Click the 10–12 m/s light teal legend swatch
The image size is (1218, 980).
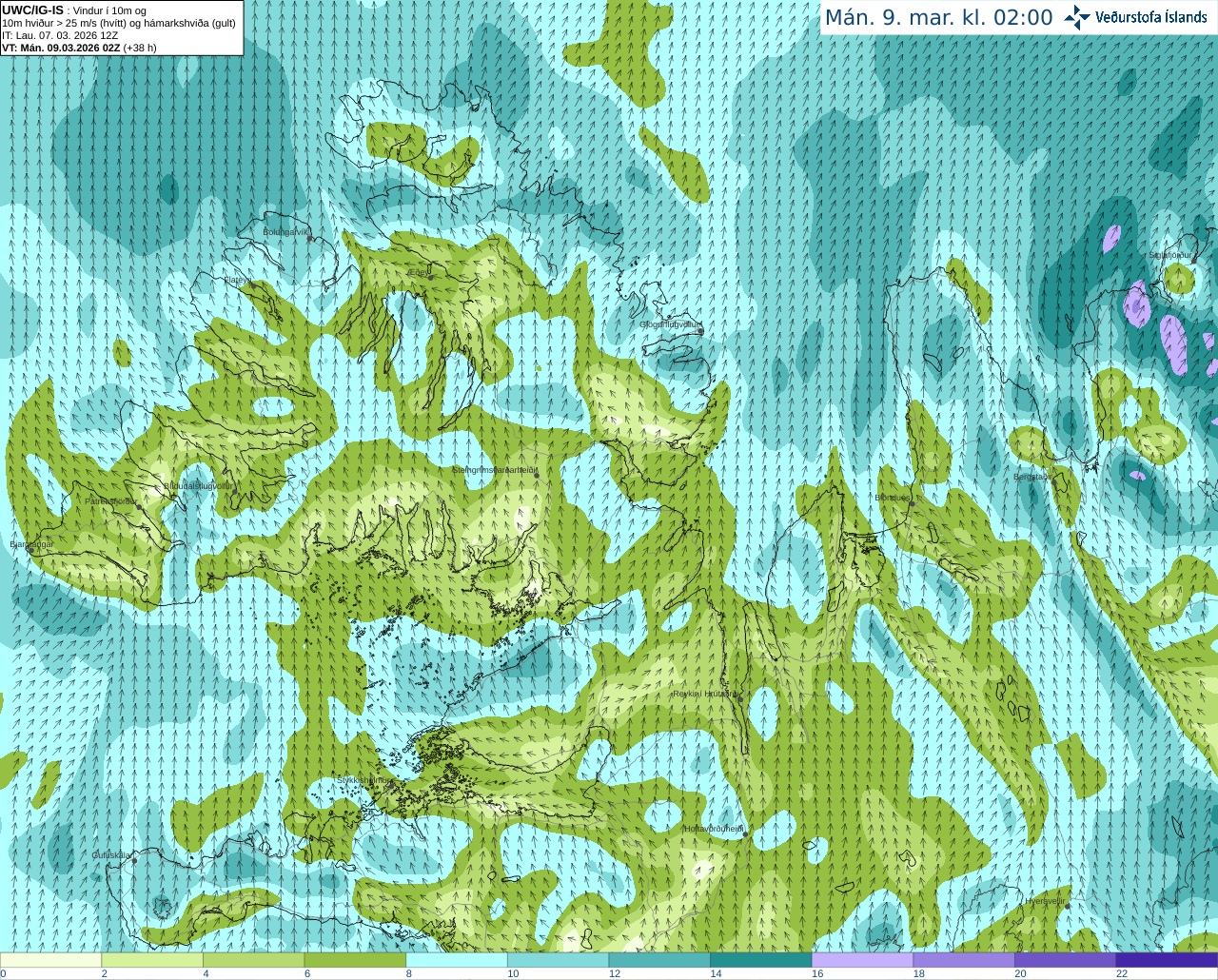(x=558, y=960)
